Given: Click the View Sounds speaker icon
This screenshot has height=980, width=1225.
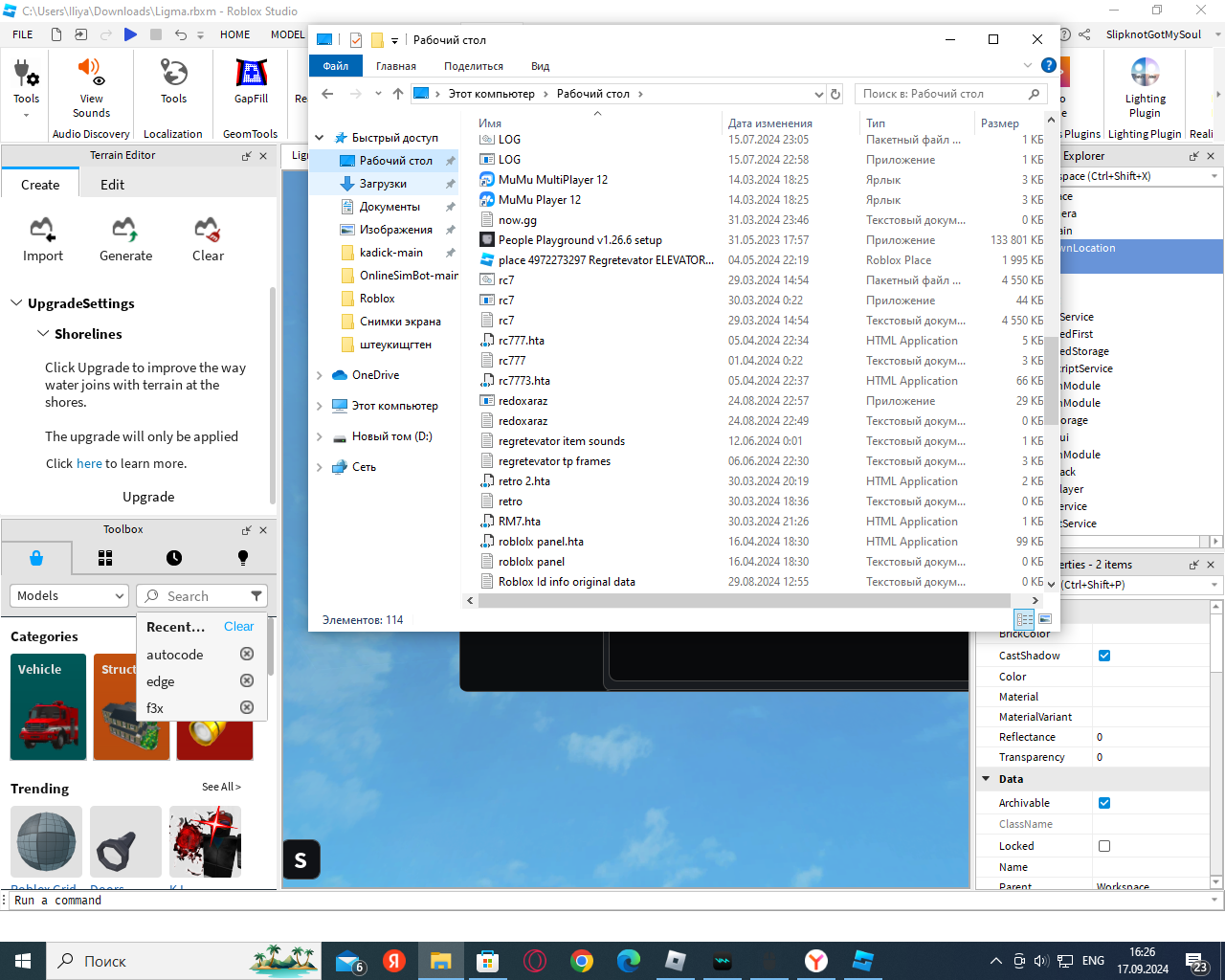Looking at the screenshot, I should (x=91, y=72).
